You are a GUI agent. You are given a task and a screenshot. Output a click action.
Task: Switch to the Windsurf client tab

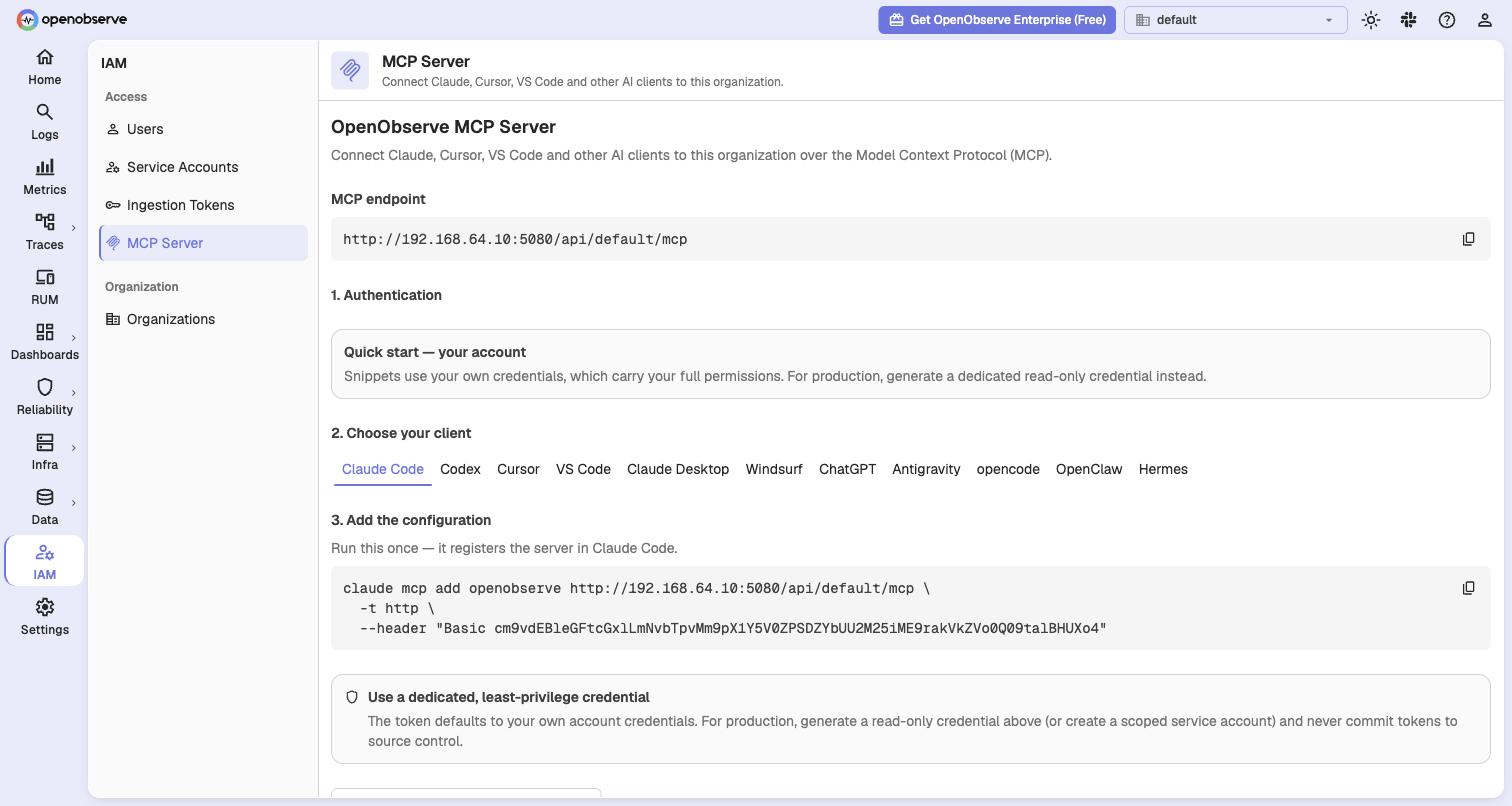(x=774, y=469)
